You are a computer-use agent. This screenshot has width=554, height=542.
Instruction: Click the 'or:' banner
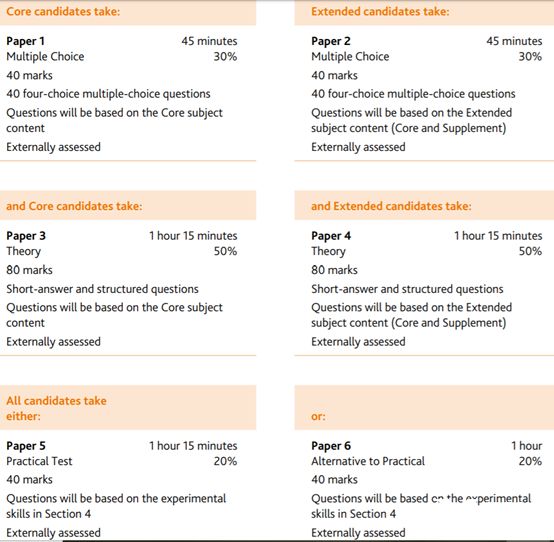click(x=424, y=408)
